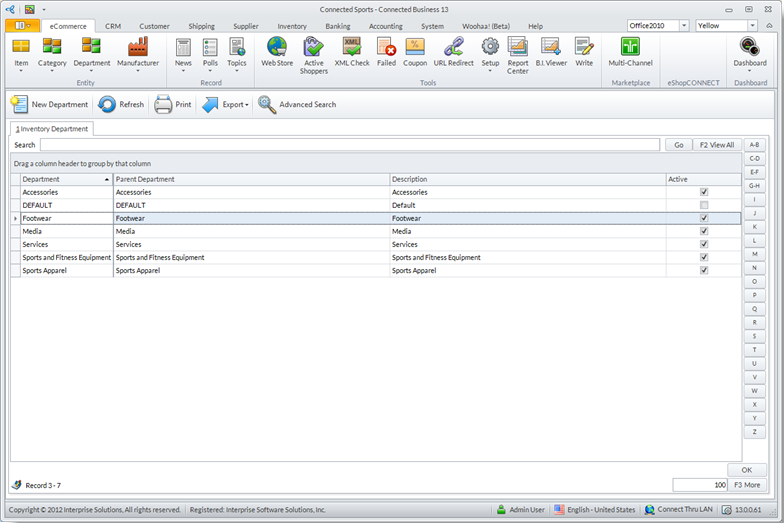The width and height of the screenshot is (784, 523).
Task: Uncheck Active for Accessories department
Action: coord(704,192)
